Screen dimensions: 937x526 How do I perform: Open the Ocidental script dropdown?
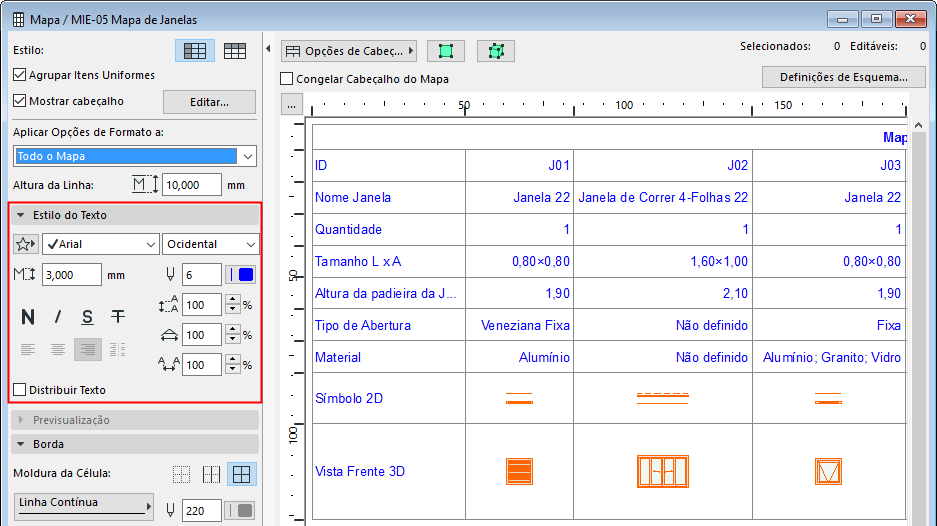[210, 244]
